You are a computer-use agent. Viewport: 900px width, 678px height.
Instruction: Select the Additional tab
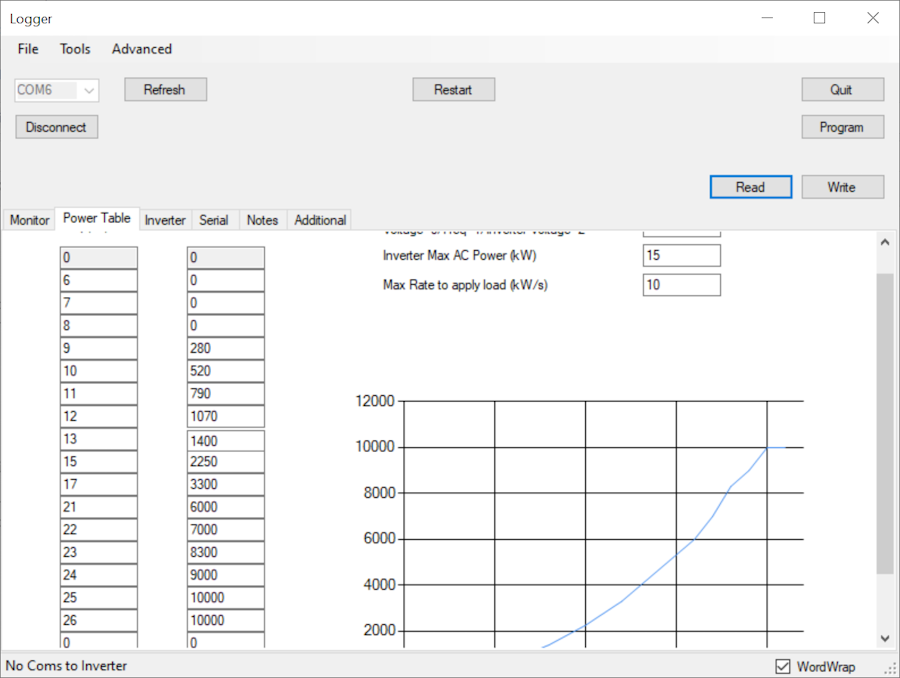[320, 220]
